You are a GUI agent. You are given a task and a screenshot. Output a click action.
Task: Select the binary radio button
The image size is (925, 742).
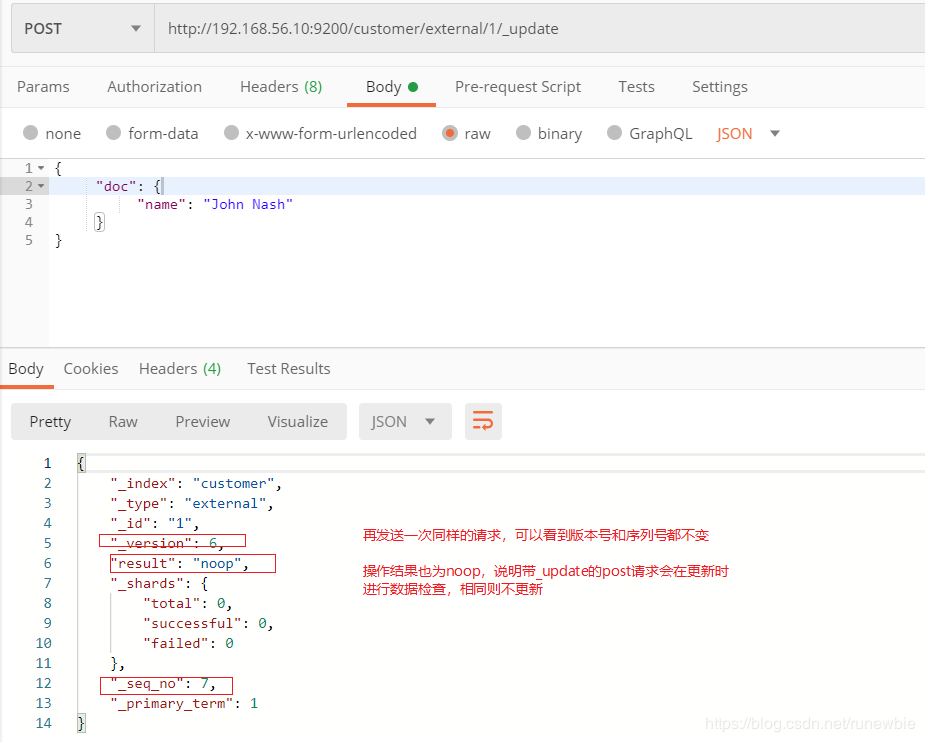click(523, 133)
